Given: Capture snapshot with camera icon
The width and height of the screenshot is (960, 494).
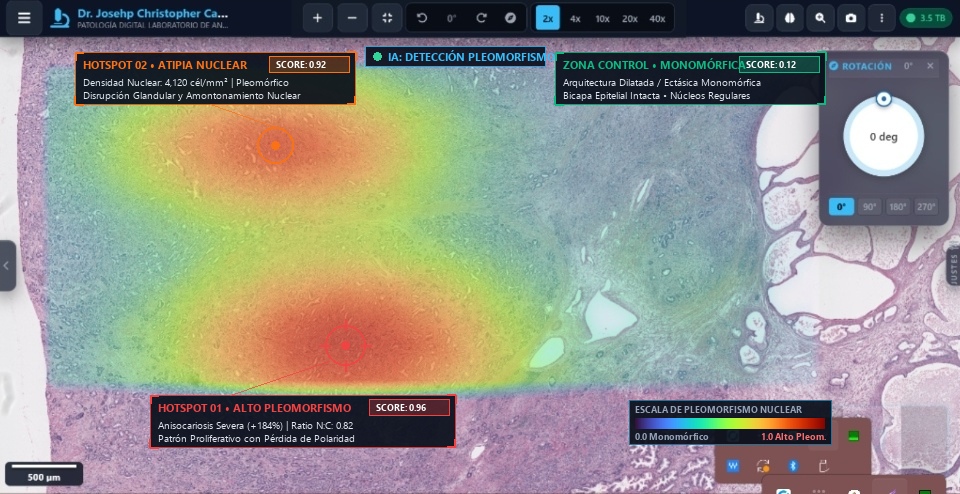Looking at the screenshot, I should click(x=851, y=18).
